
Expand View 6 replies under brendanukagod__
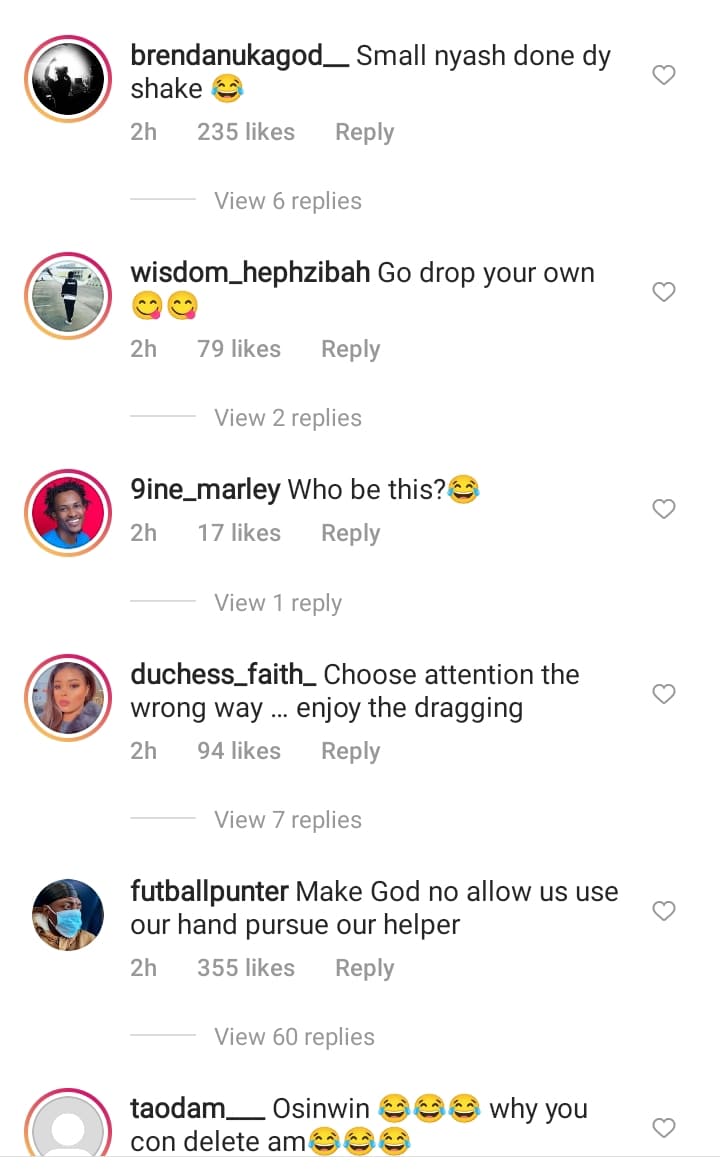pyautogui.click(x=288, y=201)
